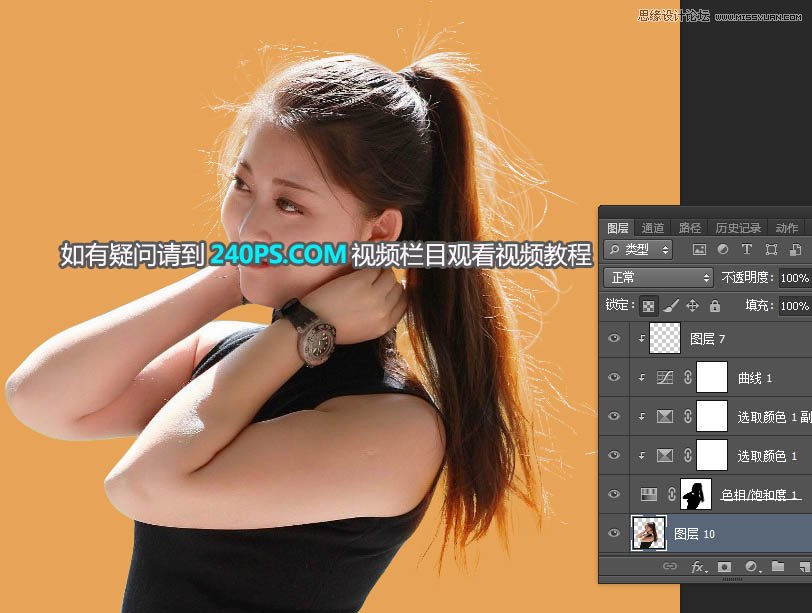
Task: Select layer name 色相/饱和度 1
Action: point(759,495)
